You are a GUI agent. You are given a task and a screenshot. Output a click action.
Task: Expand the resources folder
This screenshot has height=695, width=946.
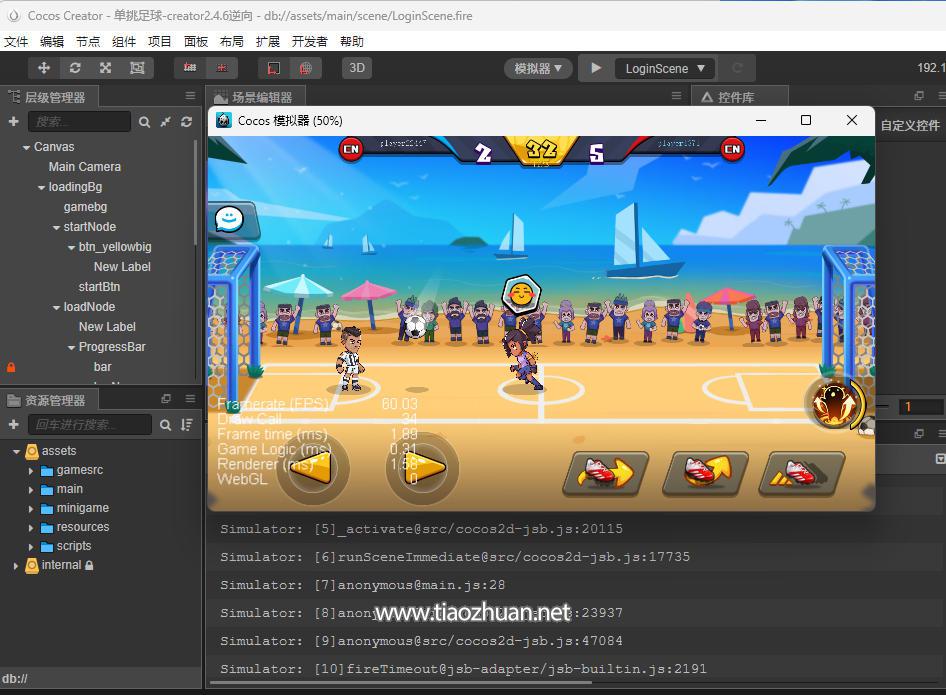(31, 528)
